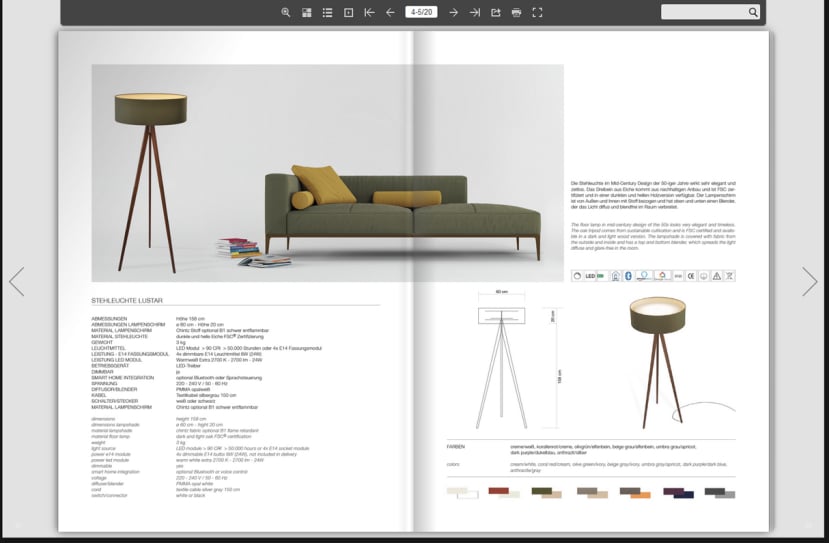This screenshot has height=543, width=829.
Task: Click the coral red/cream color swatch
Action: (504, 492)
